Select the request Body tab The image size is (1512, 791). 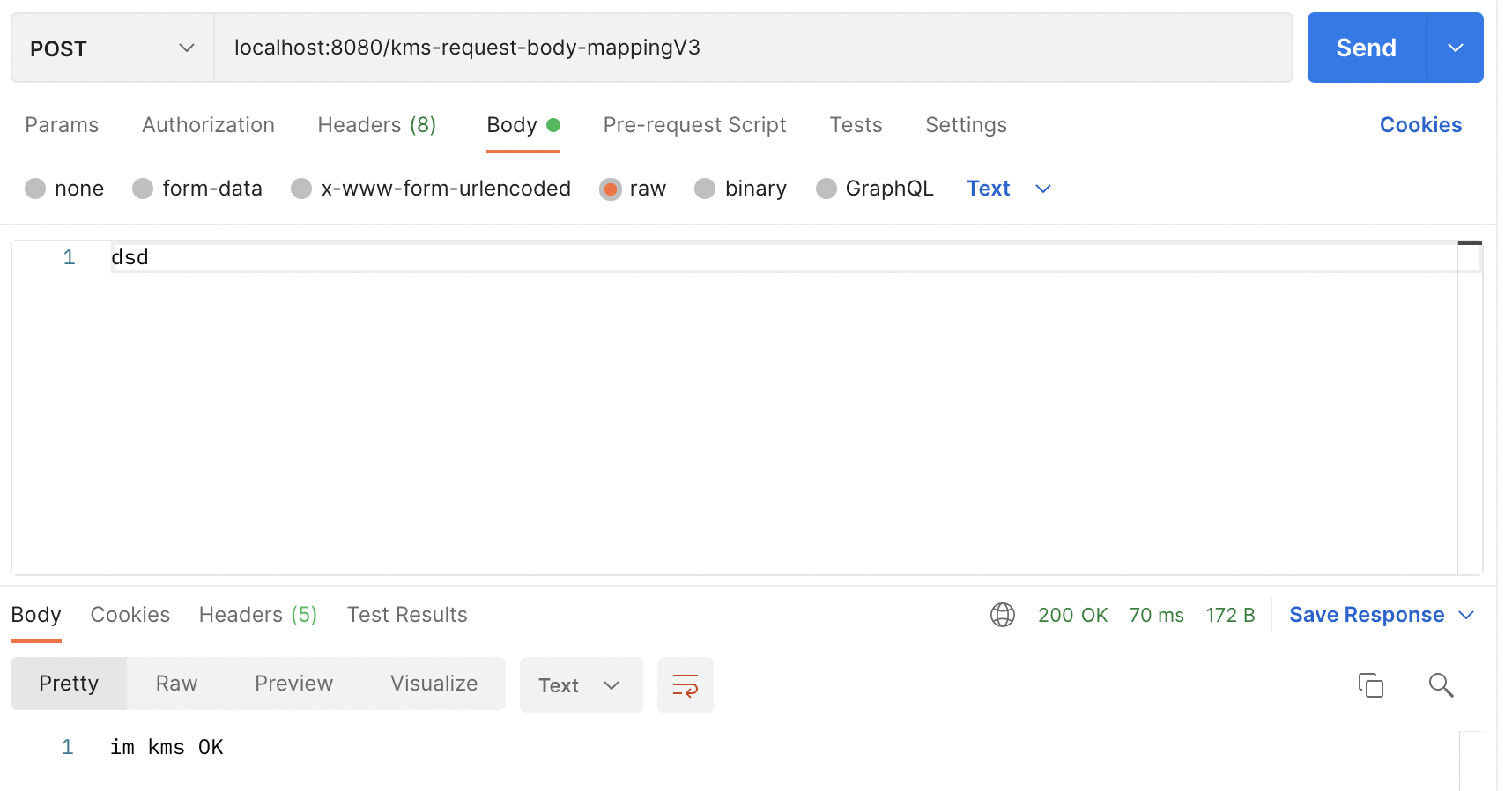[x=523, y=125]
